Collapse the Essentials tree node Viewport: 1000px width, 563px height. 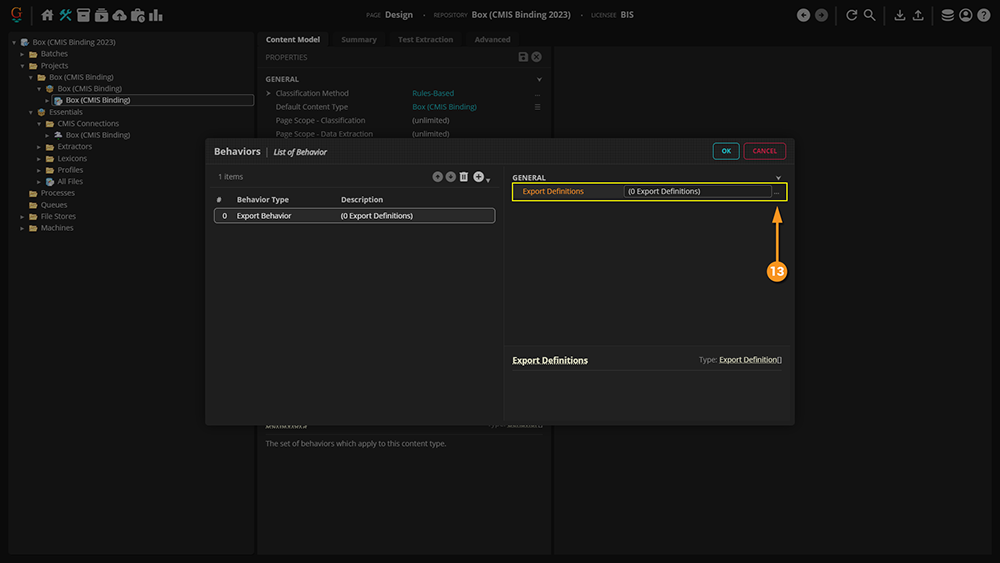point(31,112)
